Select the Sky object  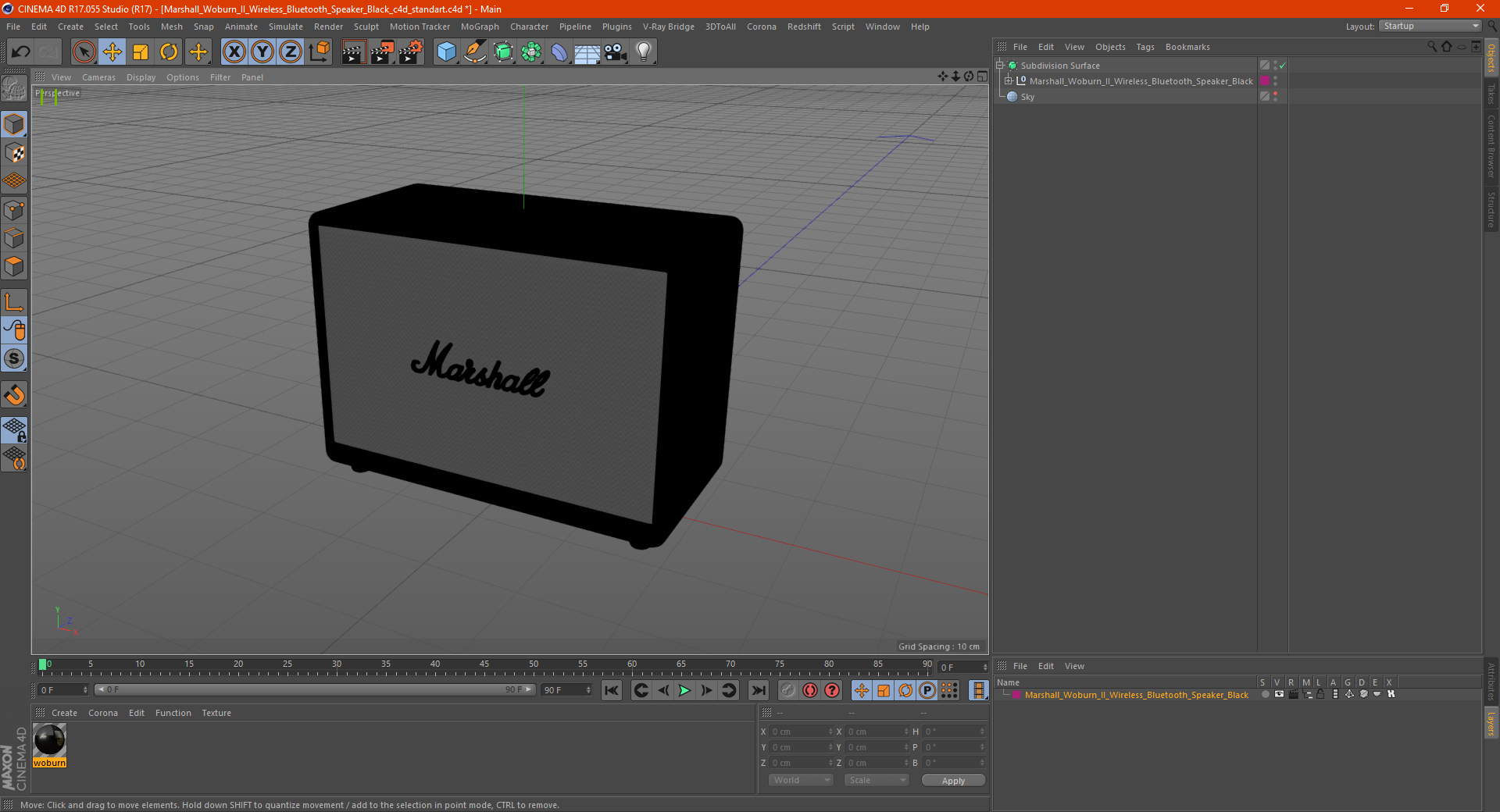point(1027,97)
